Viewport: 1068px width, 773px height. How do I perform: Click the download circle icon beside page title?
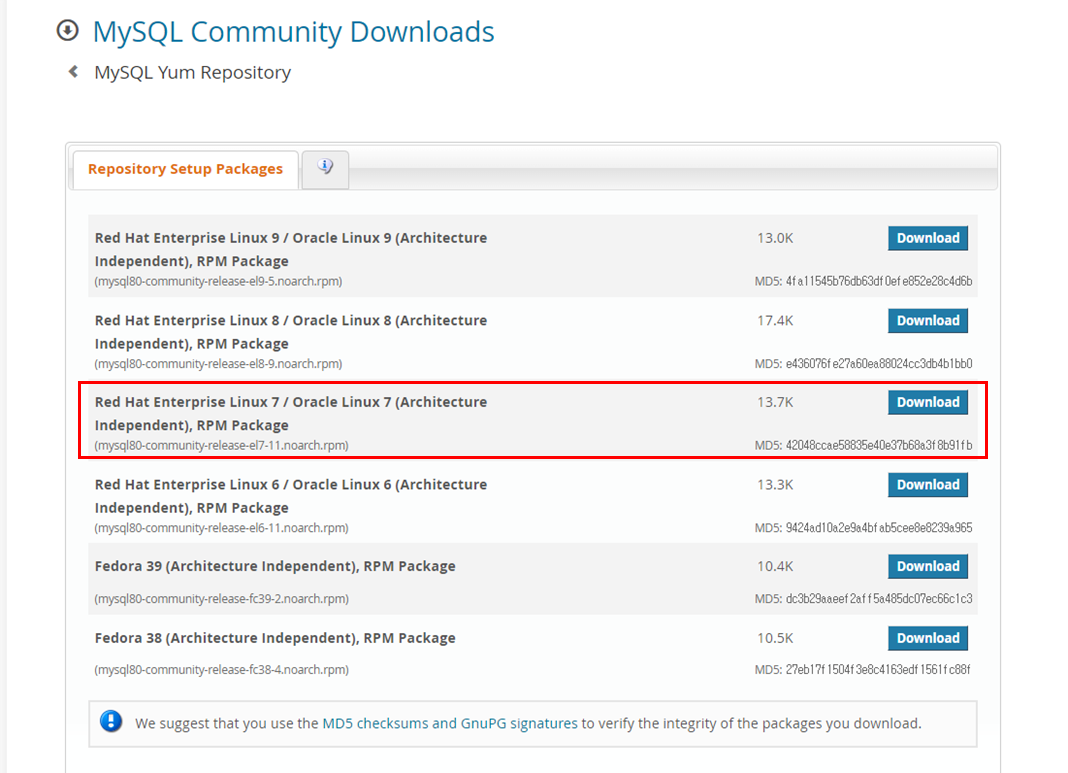coord(67,31)
